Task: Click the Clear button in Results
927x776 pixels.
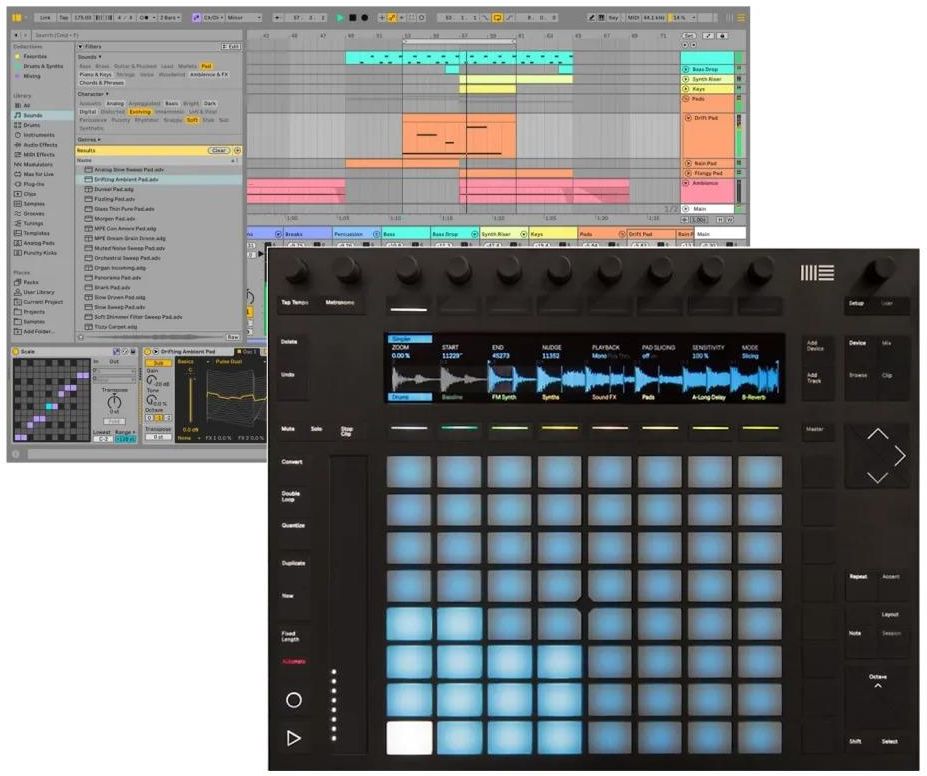Action: [219, 150]
